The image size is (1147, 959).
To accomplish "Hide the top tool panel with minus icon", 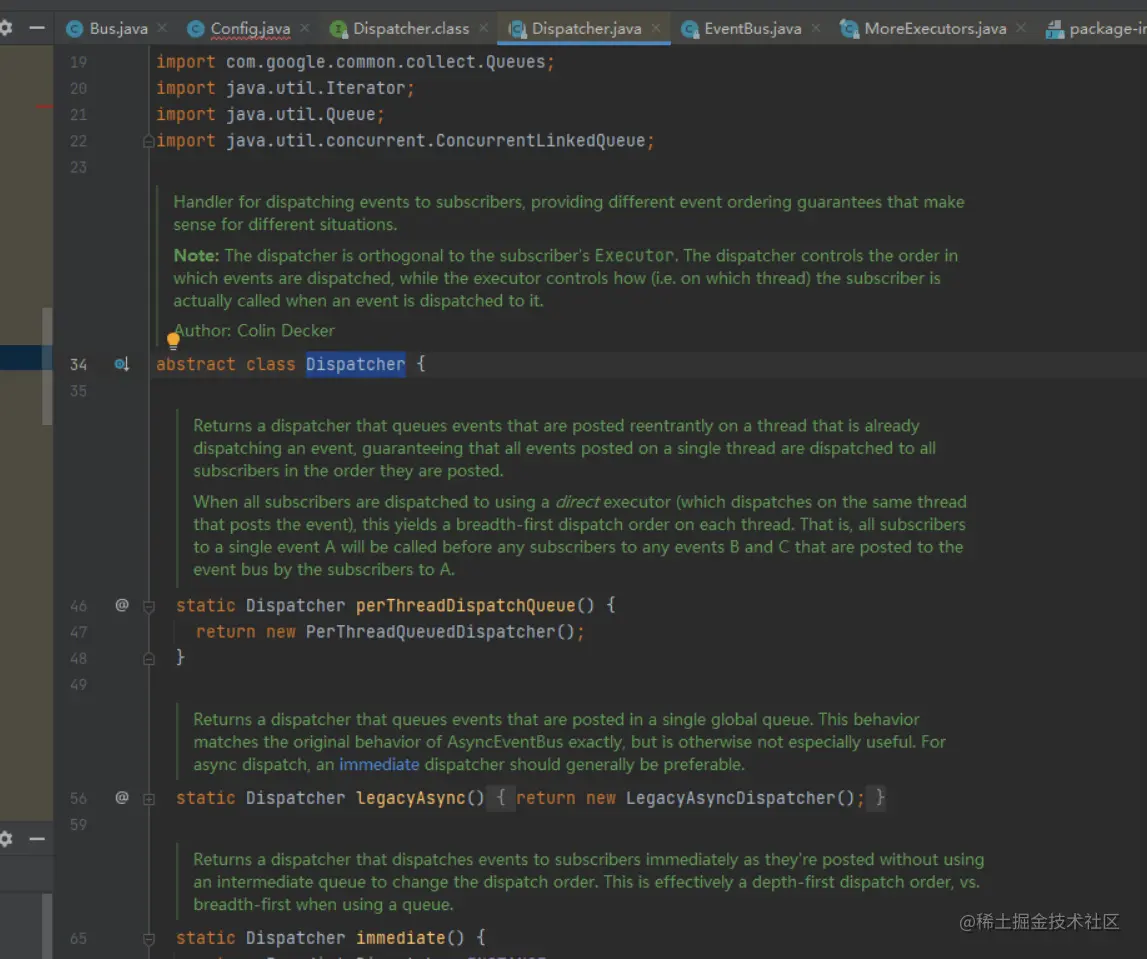I will coord(37,29).
